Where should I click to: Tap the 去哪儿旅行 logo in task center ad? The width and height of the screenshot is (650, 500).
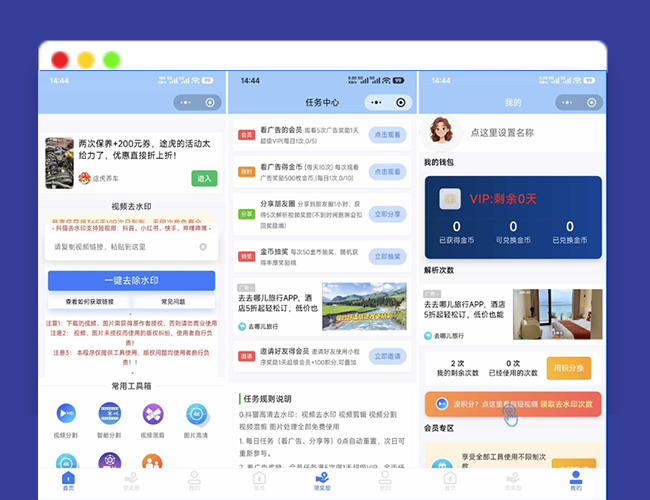(242, 326)
